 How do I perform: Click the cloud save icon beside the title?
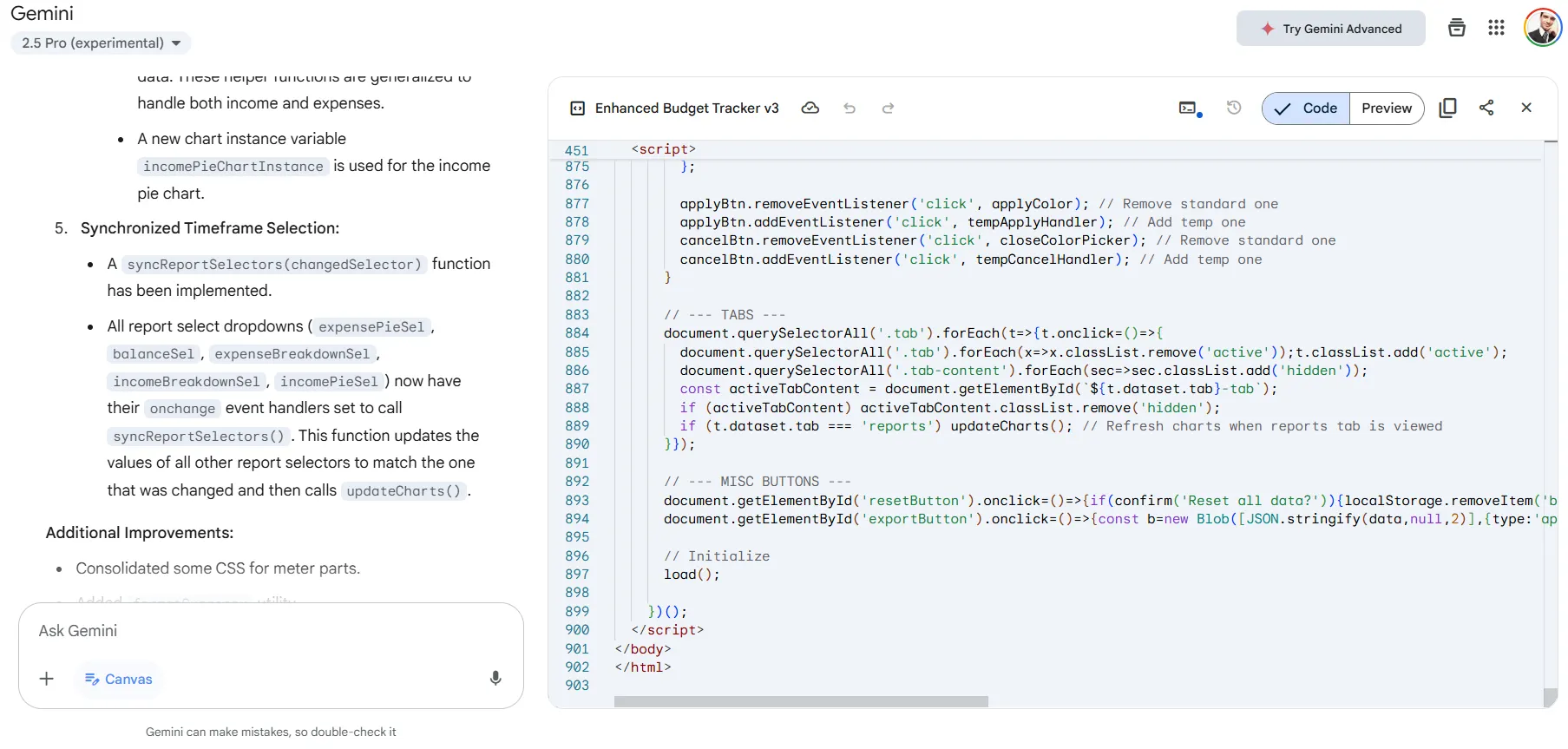pos(810,108)
